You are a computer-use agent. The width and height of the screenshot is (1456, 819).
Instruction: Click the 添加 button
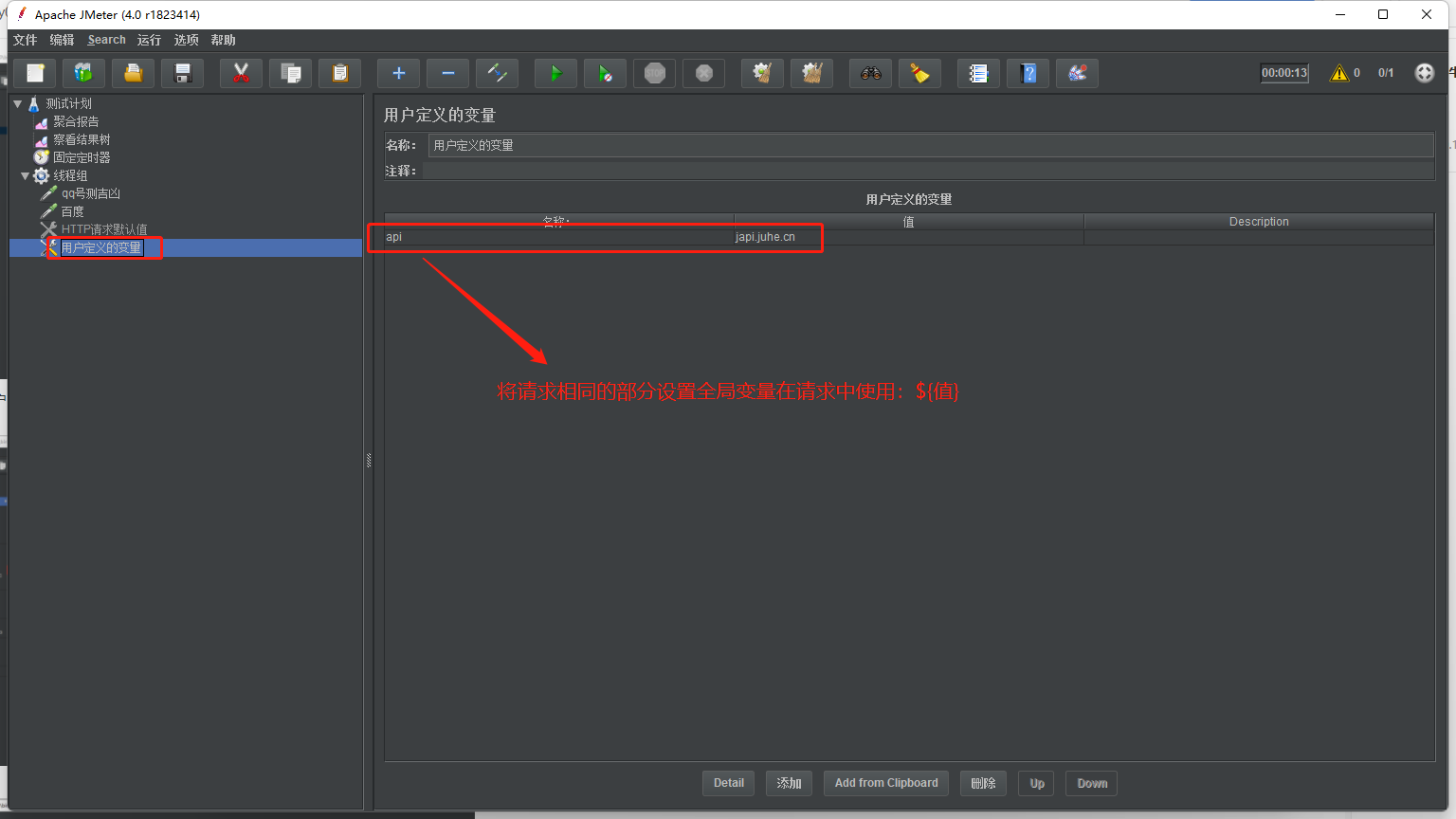(x=789, y=783)
